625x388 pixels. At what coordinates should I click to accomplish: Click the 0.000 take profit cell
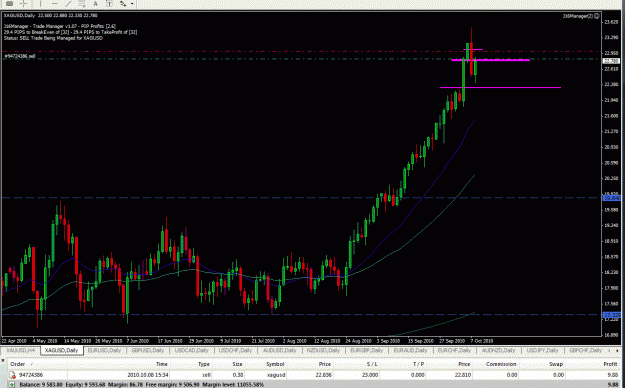click(418, 375)
